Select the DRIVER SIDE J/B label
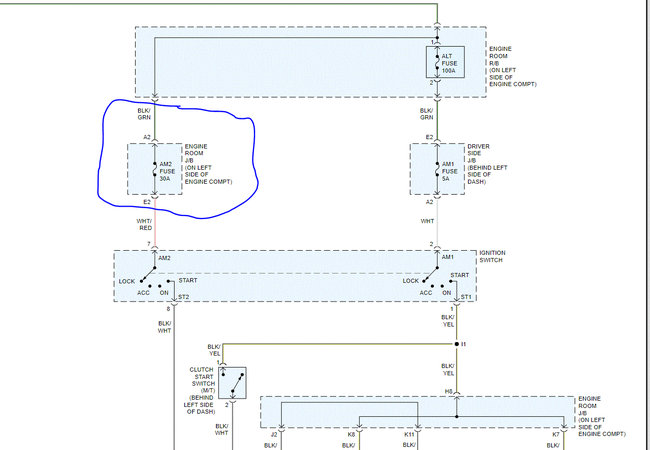Viewport: 650px width, 450px height. click(487, 164)
